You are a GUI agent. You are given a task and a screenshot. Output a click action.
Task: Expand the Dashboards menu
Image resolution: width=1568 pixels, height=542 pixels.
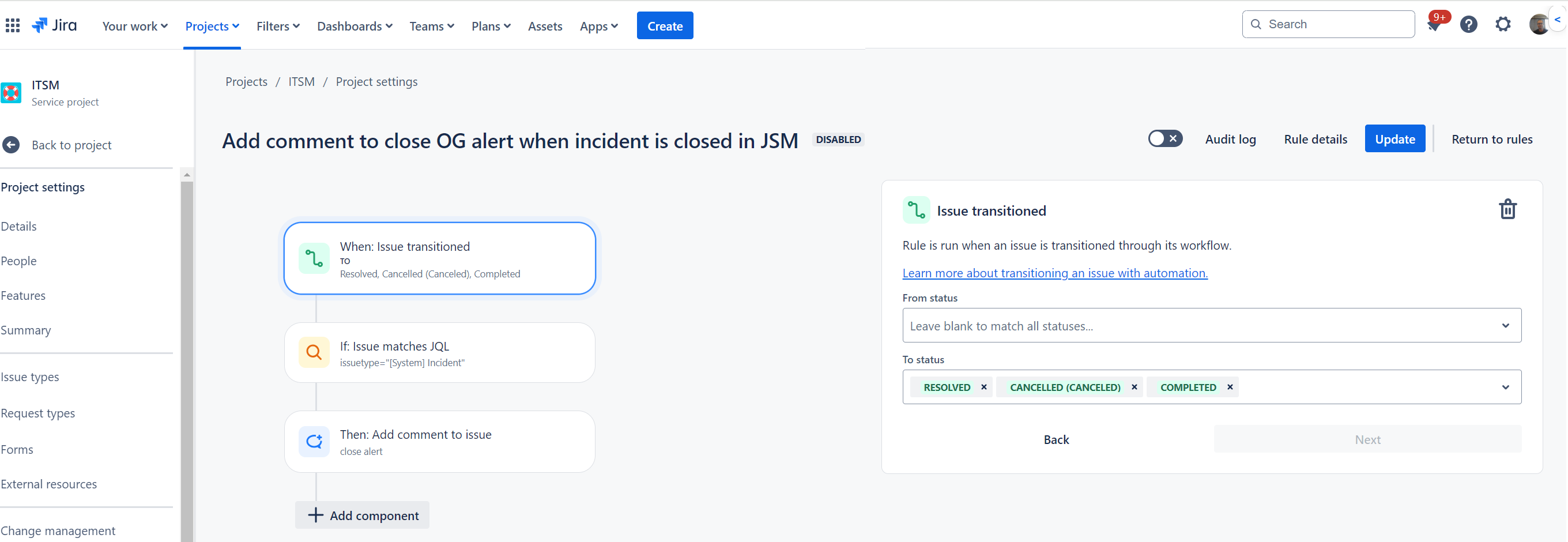coord(355,25)
